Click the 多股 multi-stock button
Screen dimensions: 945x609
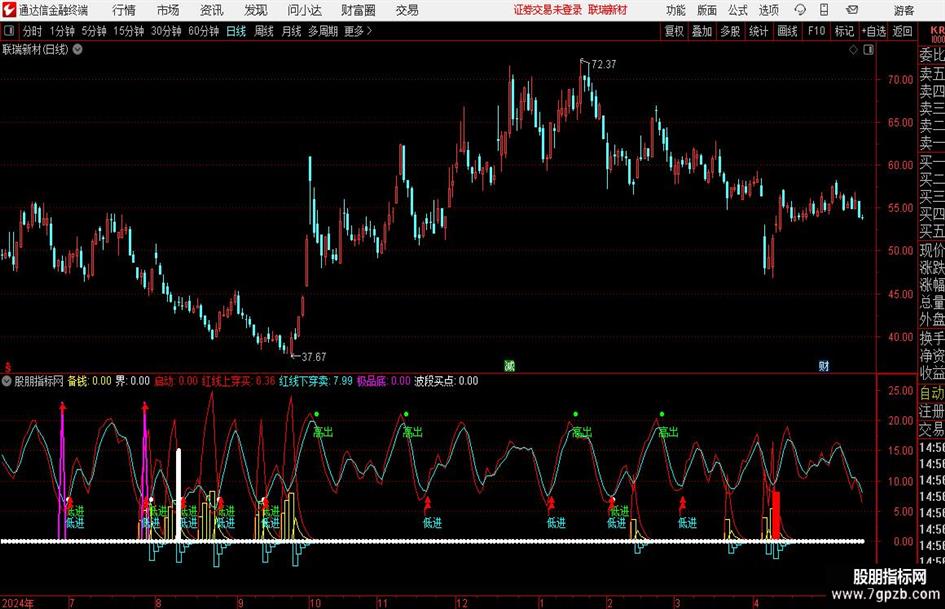730,31
